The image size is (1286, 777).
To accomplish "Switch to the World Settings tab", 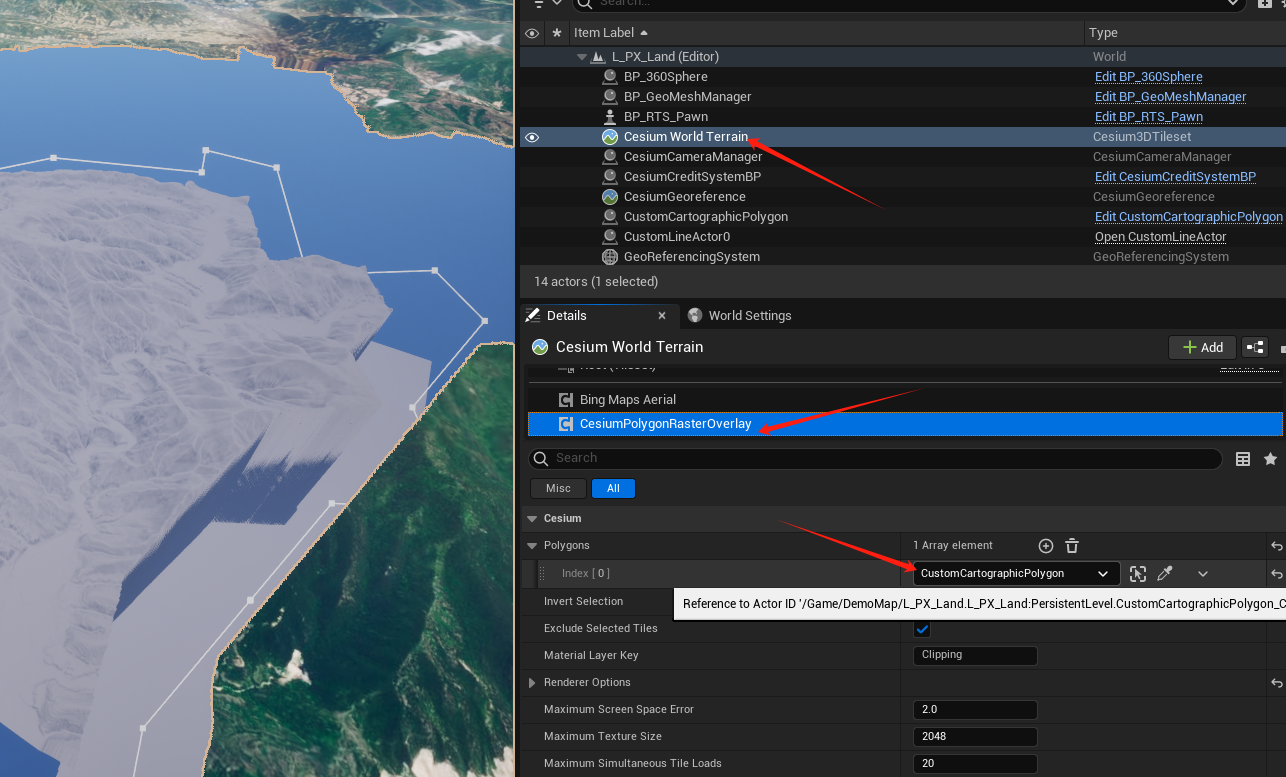I will click(749, 316).
